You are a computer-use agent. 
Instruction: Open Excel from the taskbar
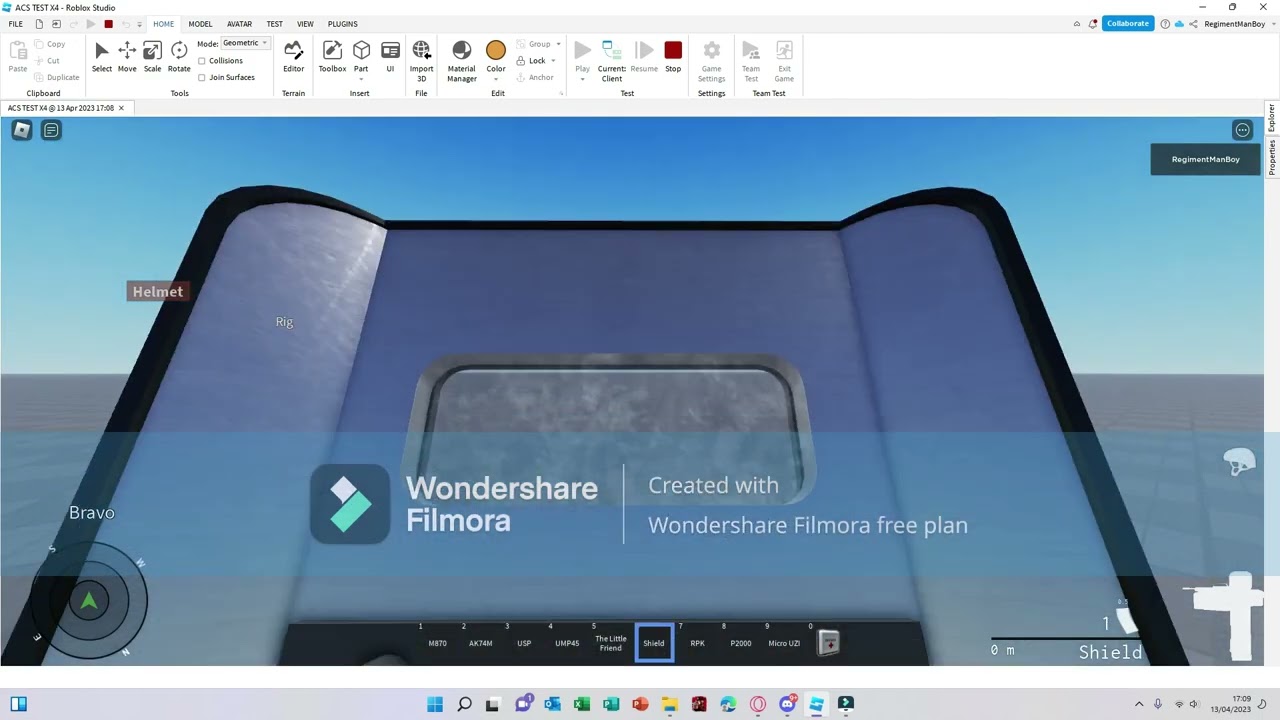(582, 704)
